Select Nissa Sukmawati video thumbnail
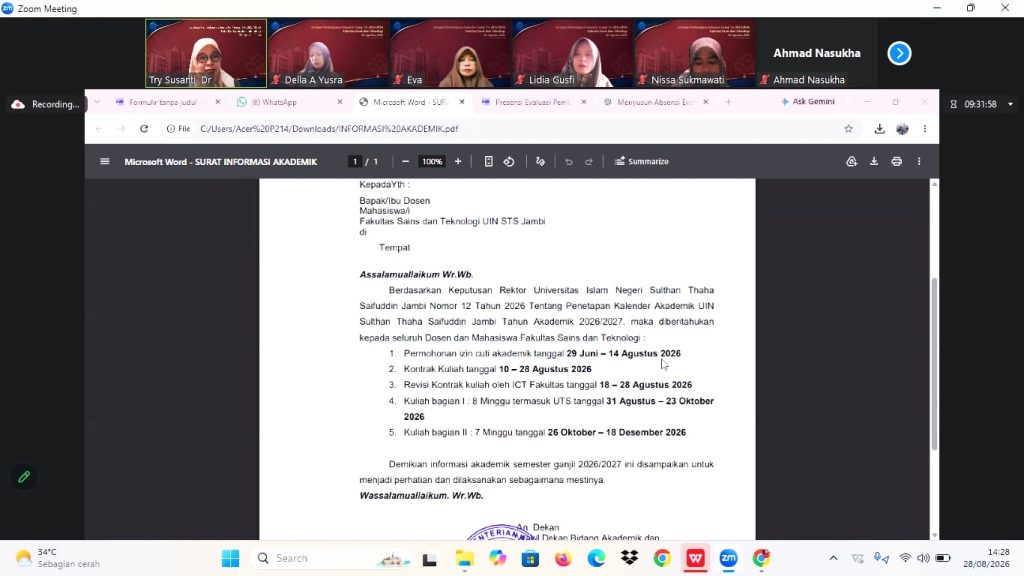Image resolution: width=1024 pixels, height=576 pixels. tap(695, 53)
